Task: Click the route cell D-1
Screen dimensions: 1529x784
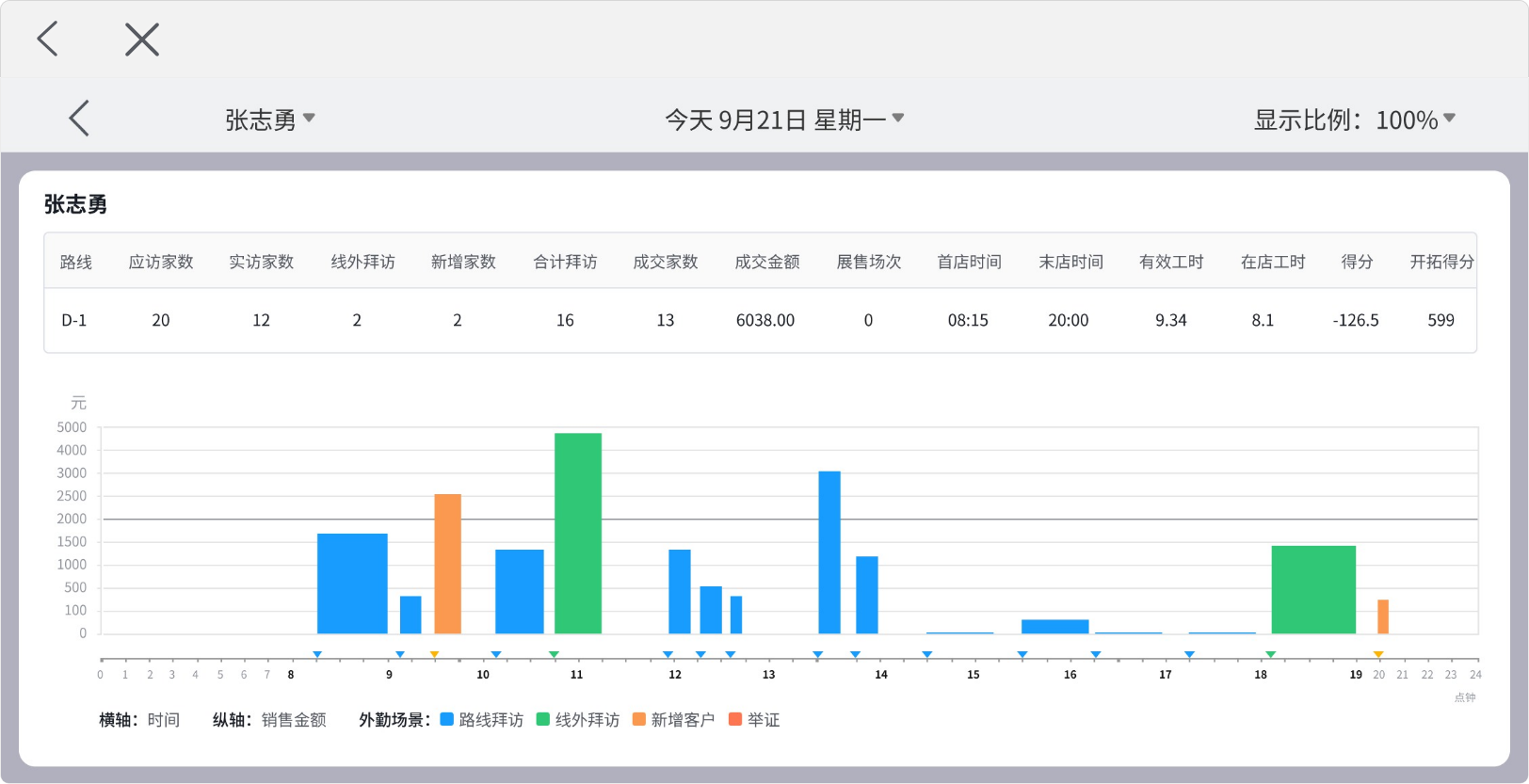Action: pyautogui.click(x=74, y=320)
